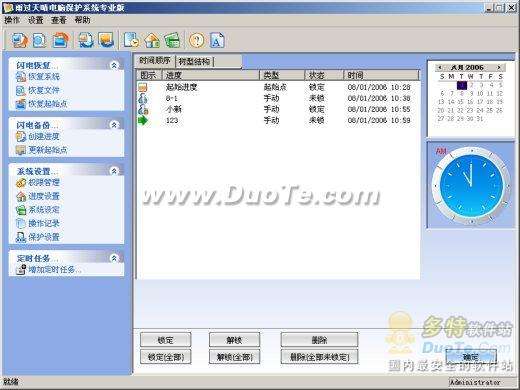Click the first toolbar icon with orange arrow
This screenshot has height=390, width=520.
pos(20,40)
